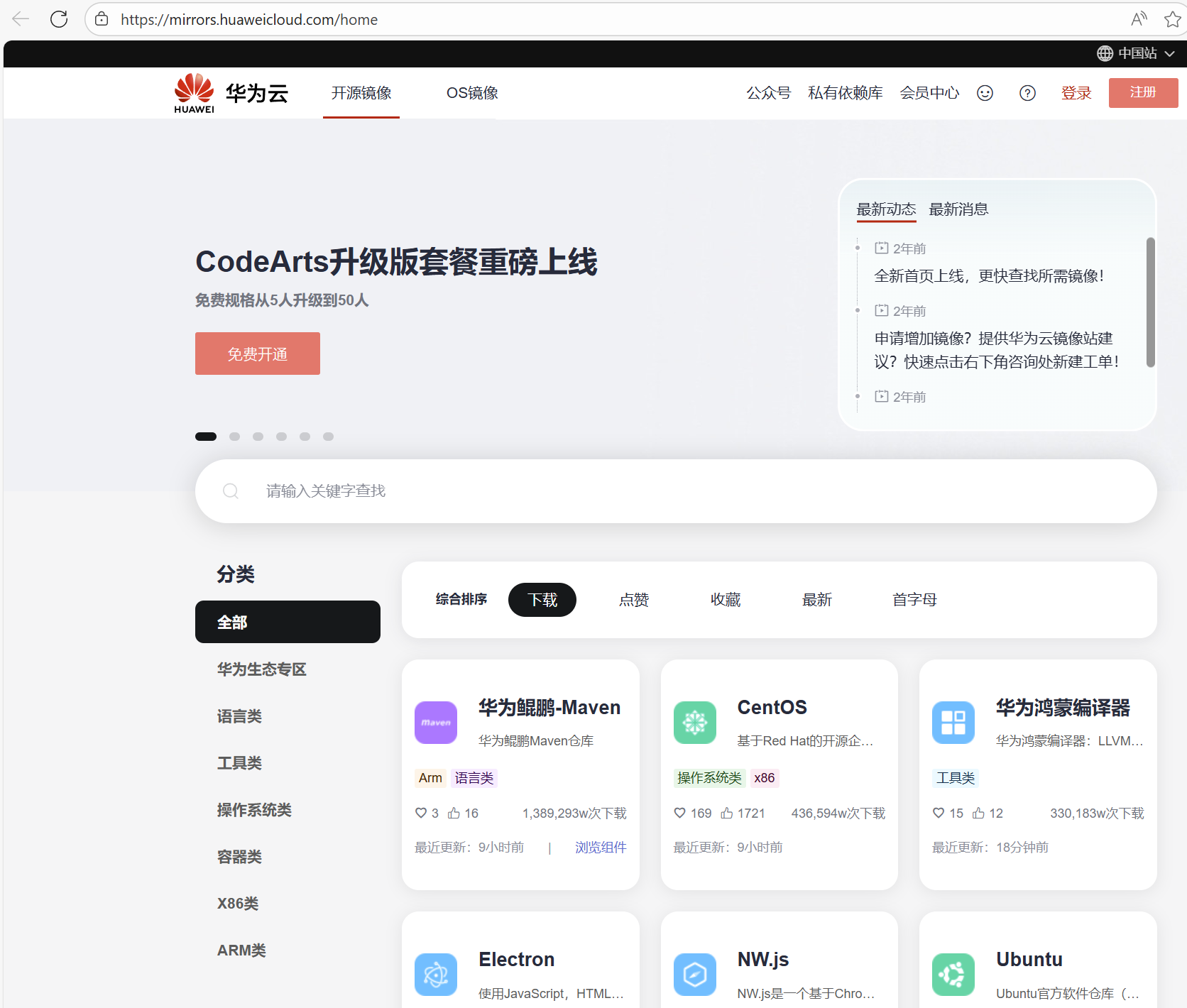Click the CodeArts升级版套餐重磅上线 banner title
The width and height of the screenshot is (1187, 1008).
pos(396,262)
